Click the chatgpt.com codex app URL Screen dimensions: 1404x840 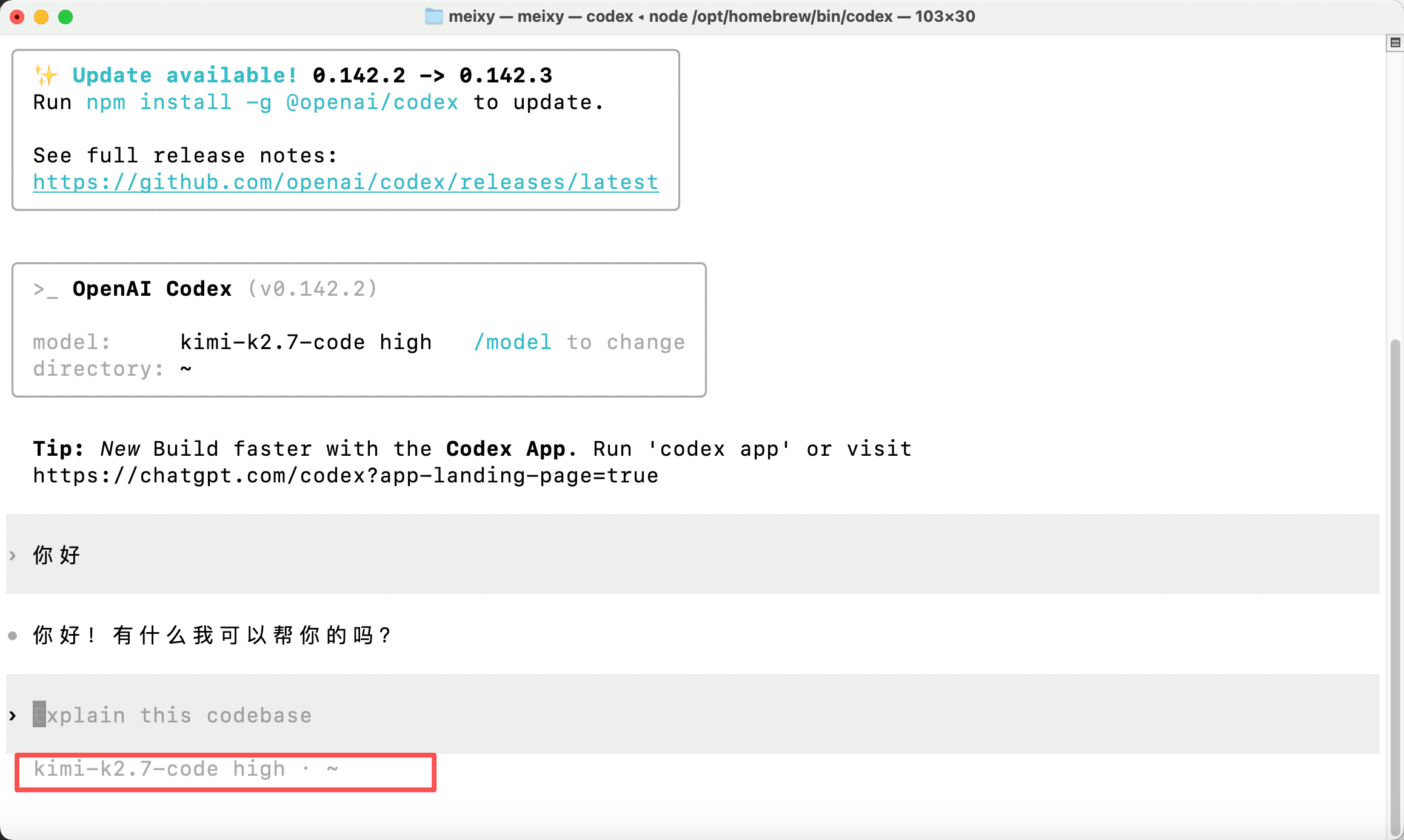click(346, 476)
